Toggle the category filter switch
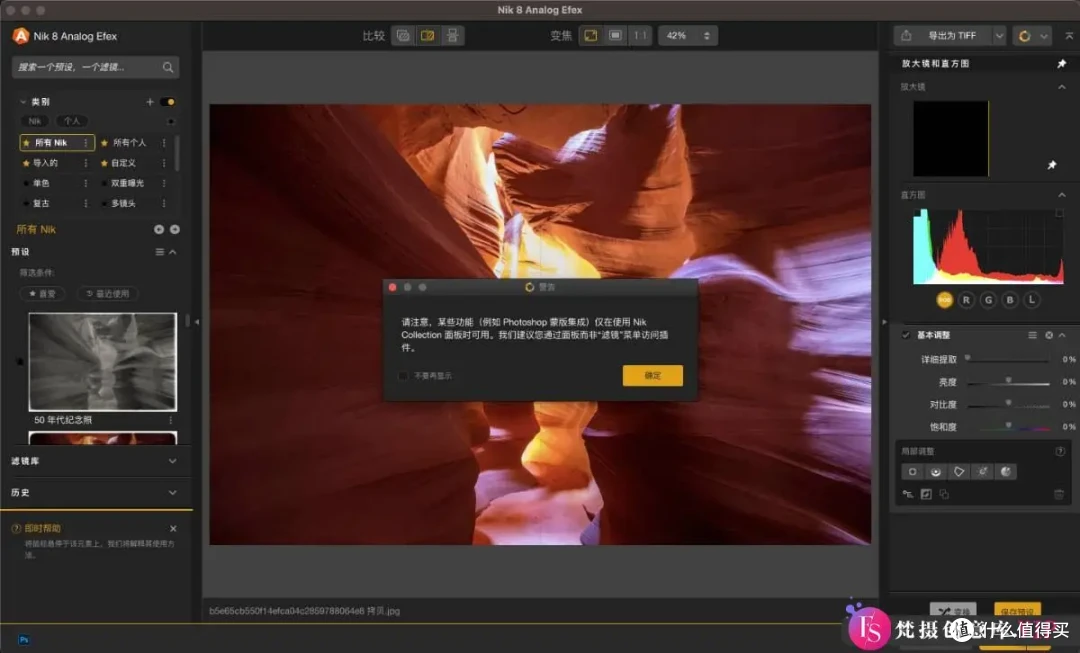Screen dimensions: 1080x653 point(167,102)
